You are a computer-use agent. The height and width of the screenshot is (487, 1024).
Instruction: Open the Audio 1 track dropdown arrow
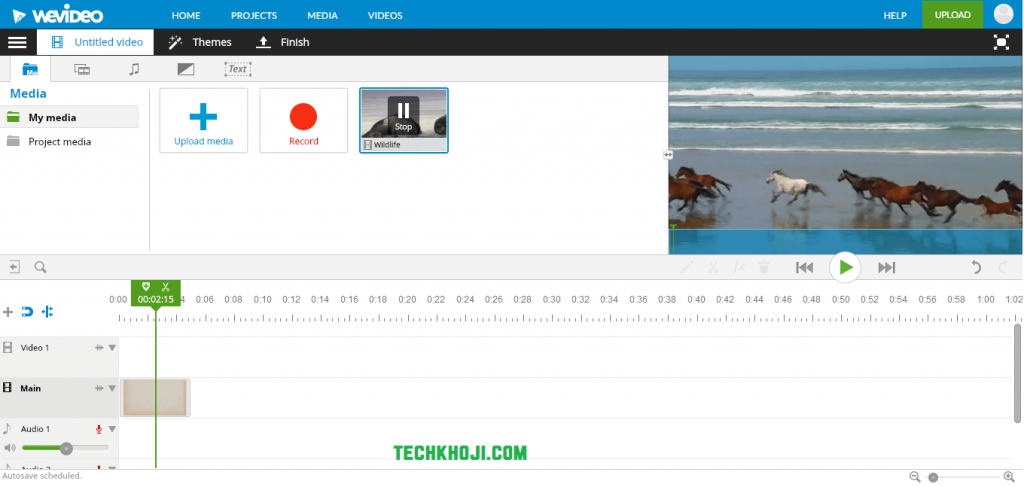tap(112, 429)
